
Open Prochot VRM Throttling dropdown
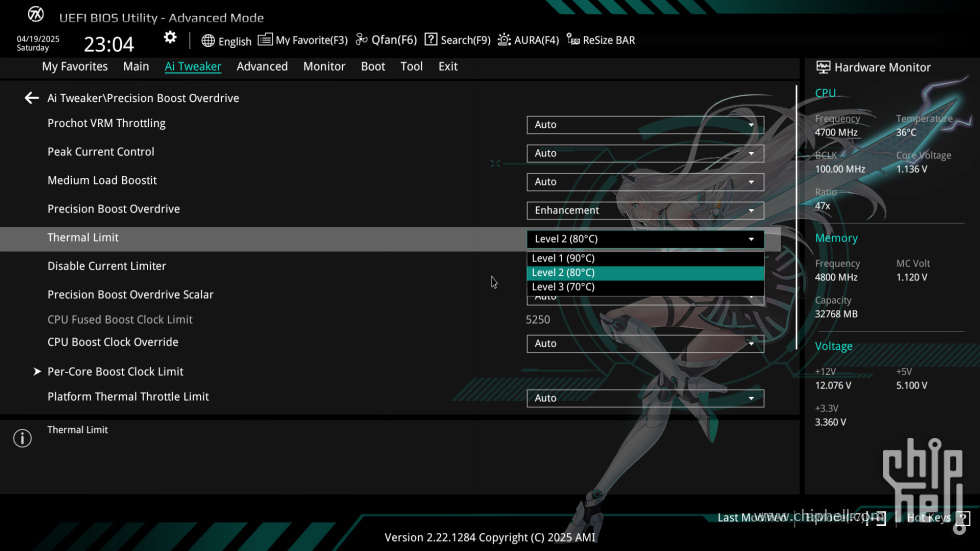pyautogui.click(x=645, y=124)
